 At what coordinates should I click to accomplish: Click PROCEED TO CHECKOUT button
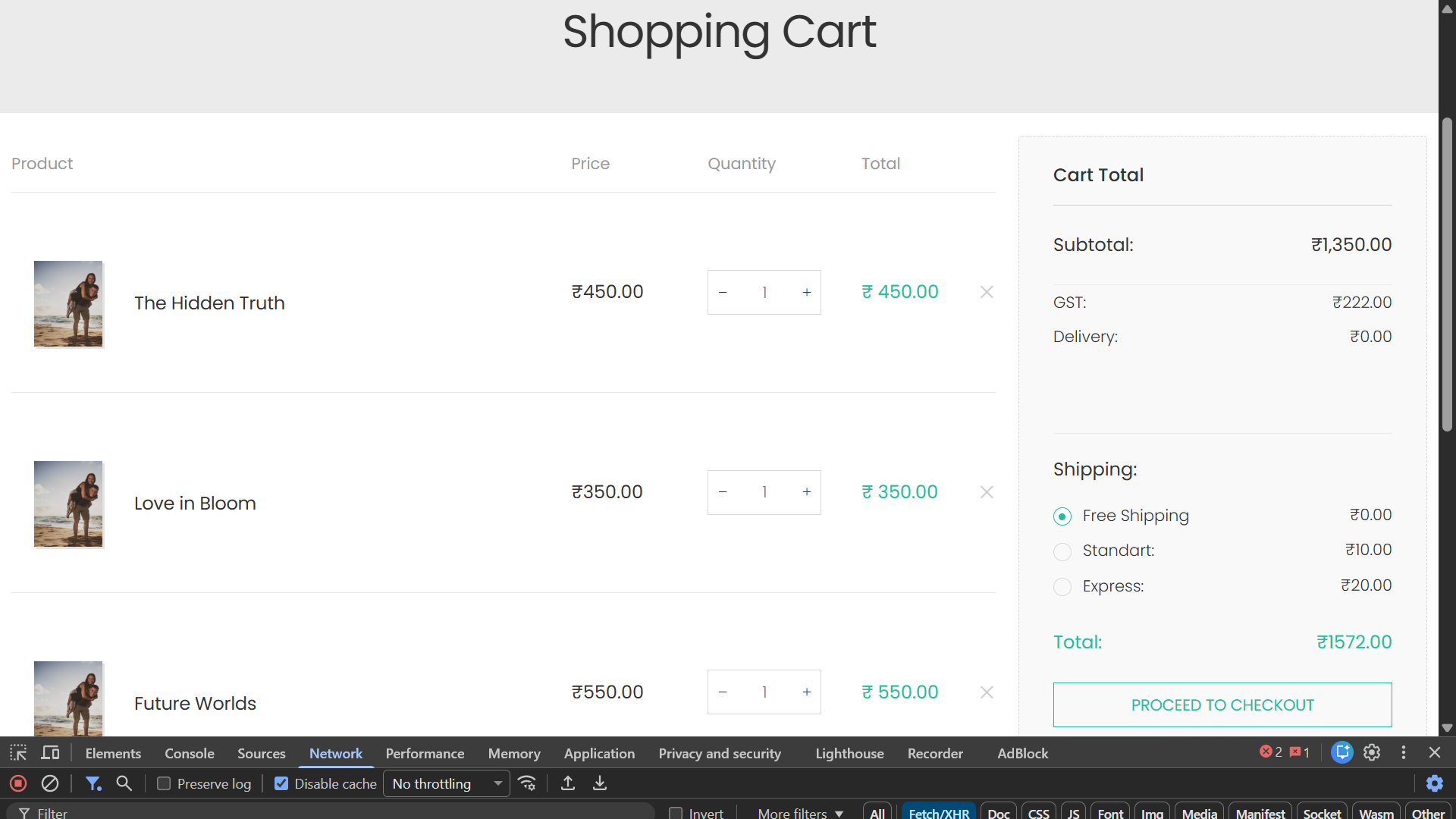[x=1222, y=704]
